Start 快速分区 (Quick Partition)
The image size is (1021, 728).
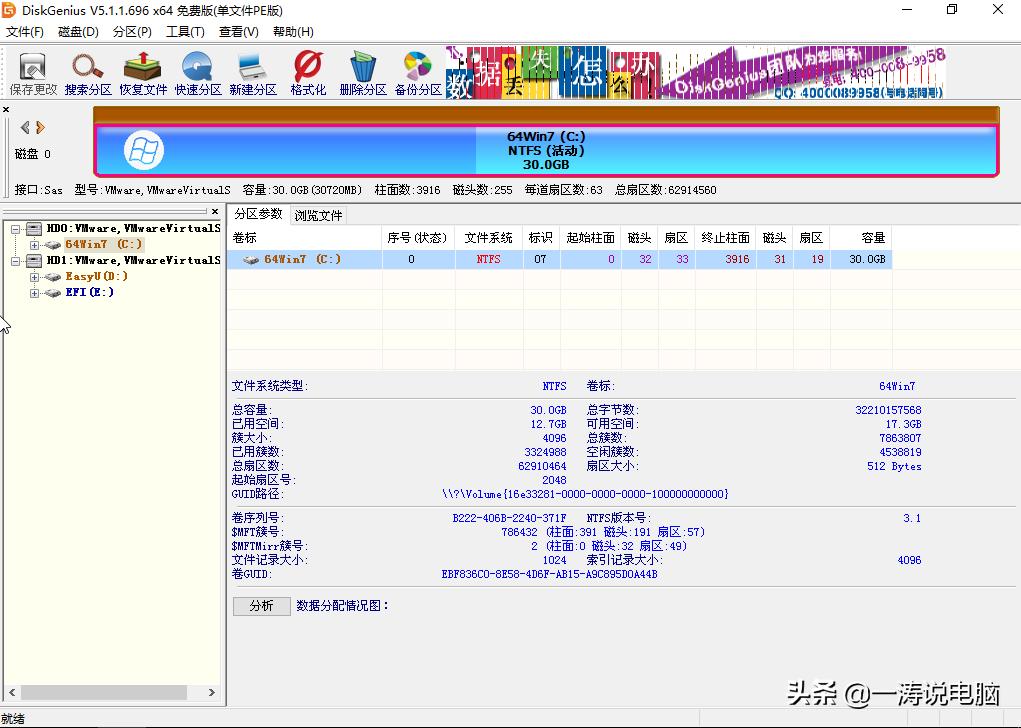[x=197, y=72]
